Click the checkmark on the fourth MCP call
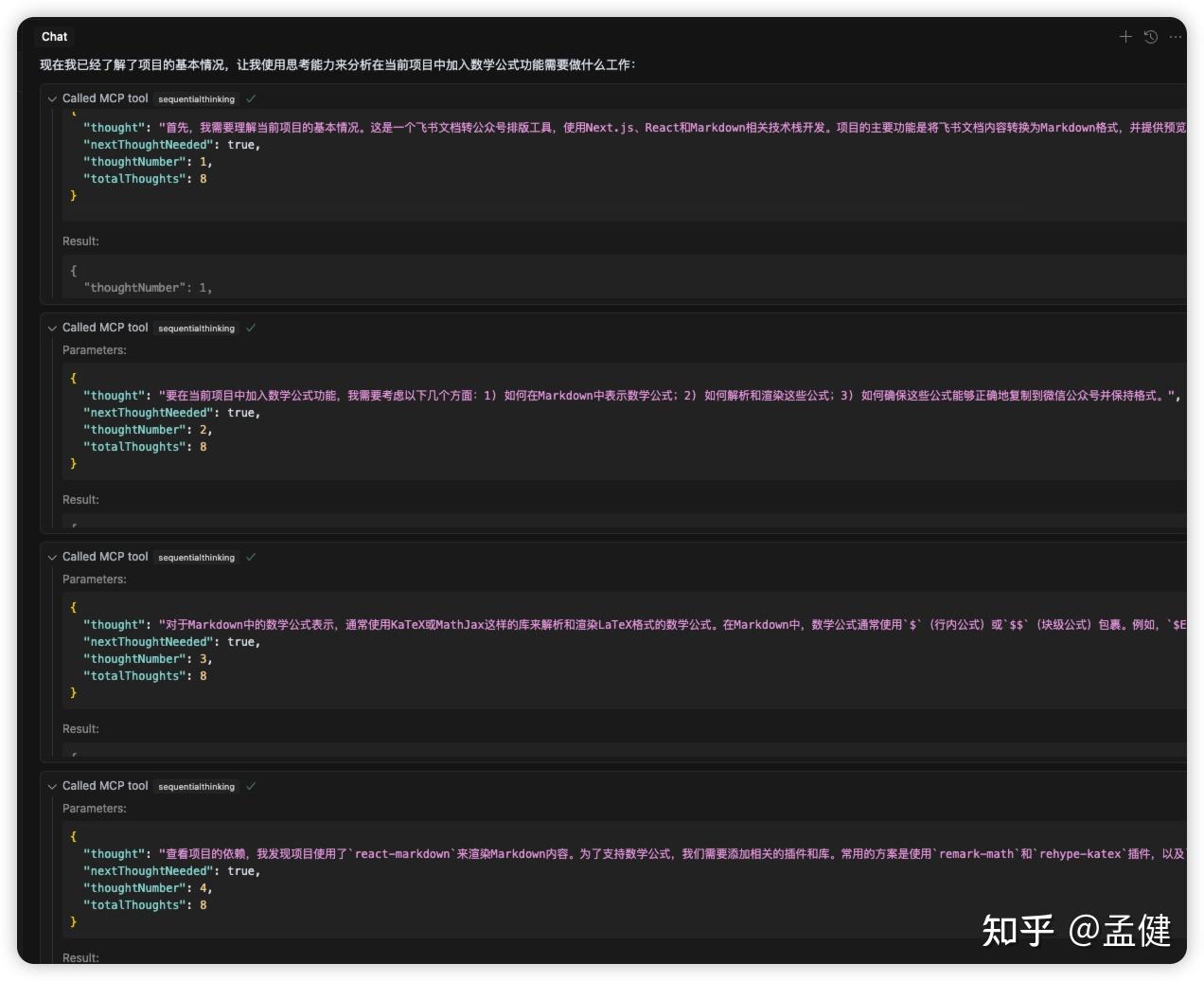 point(251,786)
